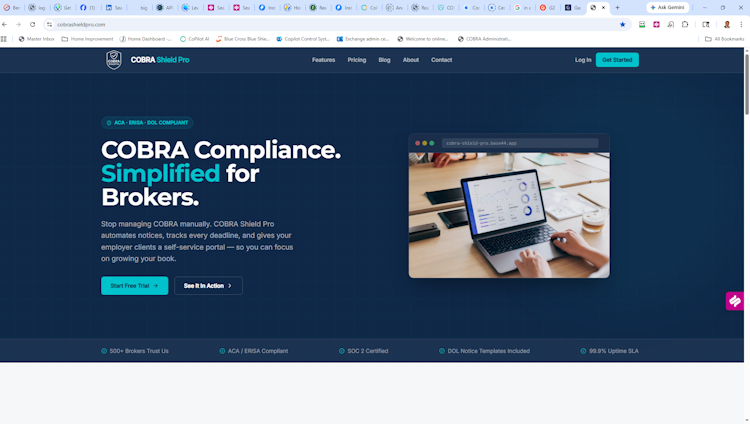Click the browser forward arrow

click(x=18, y=24)
